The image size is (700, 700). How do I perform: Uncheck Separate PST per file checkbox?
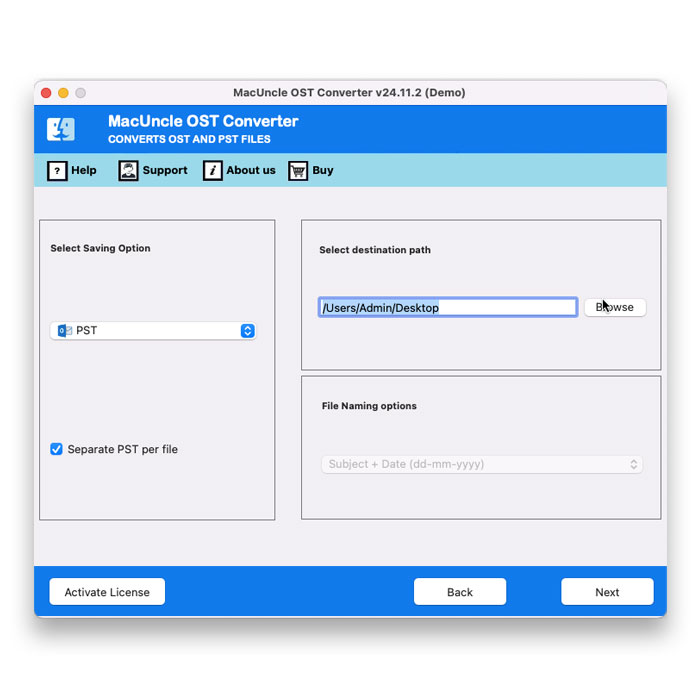(56, 449)
